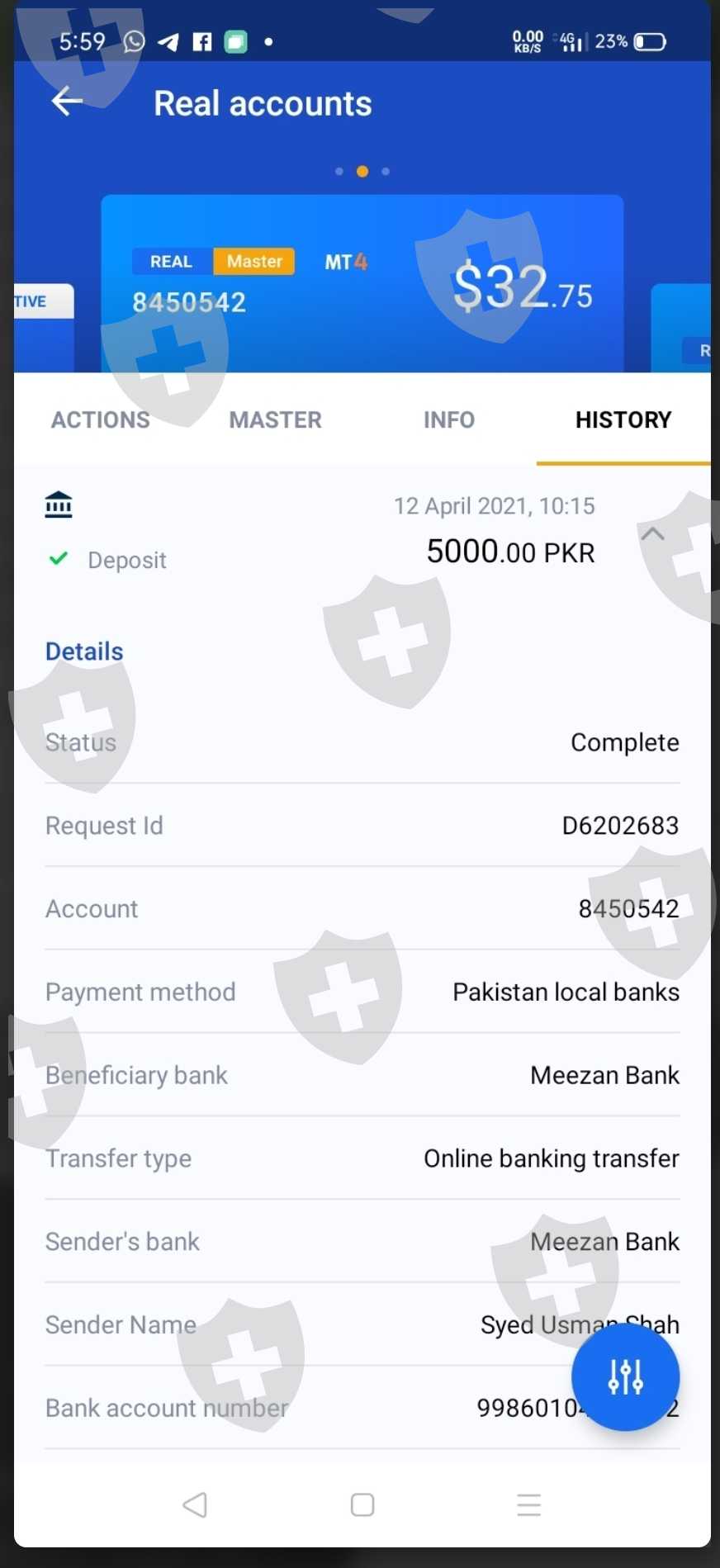Select the first carousel page dot

[x=339, y=172]
